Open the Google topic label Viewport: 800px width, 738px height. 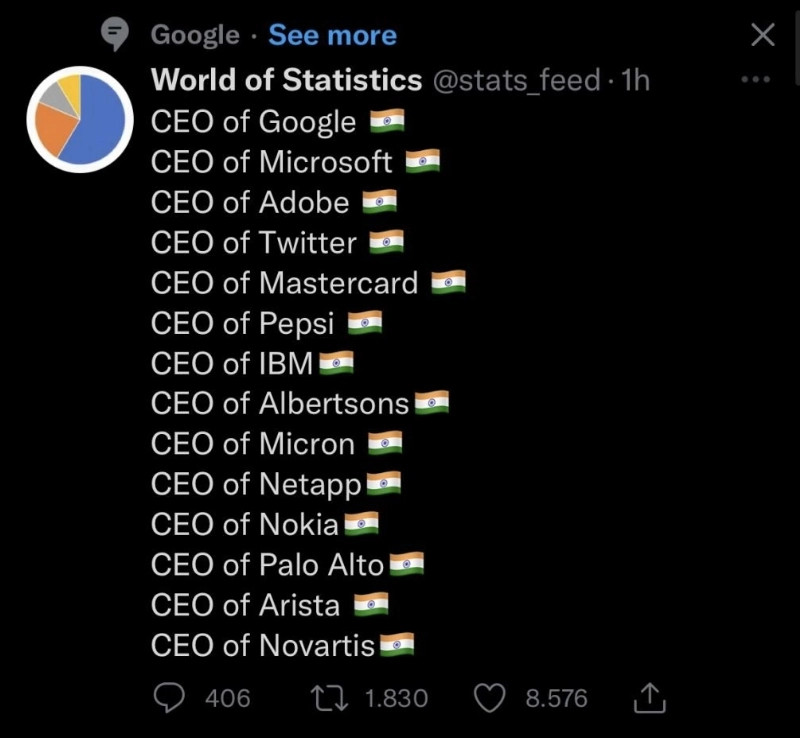pos(195,36)
